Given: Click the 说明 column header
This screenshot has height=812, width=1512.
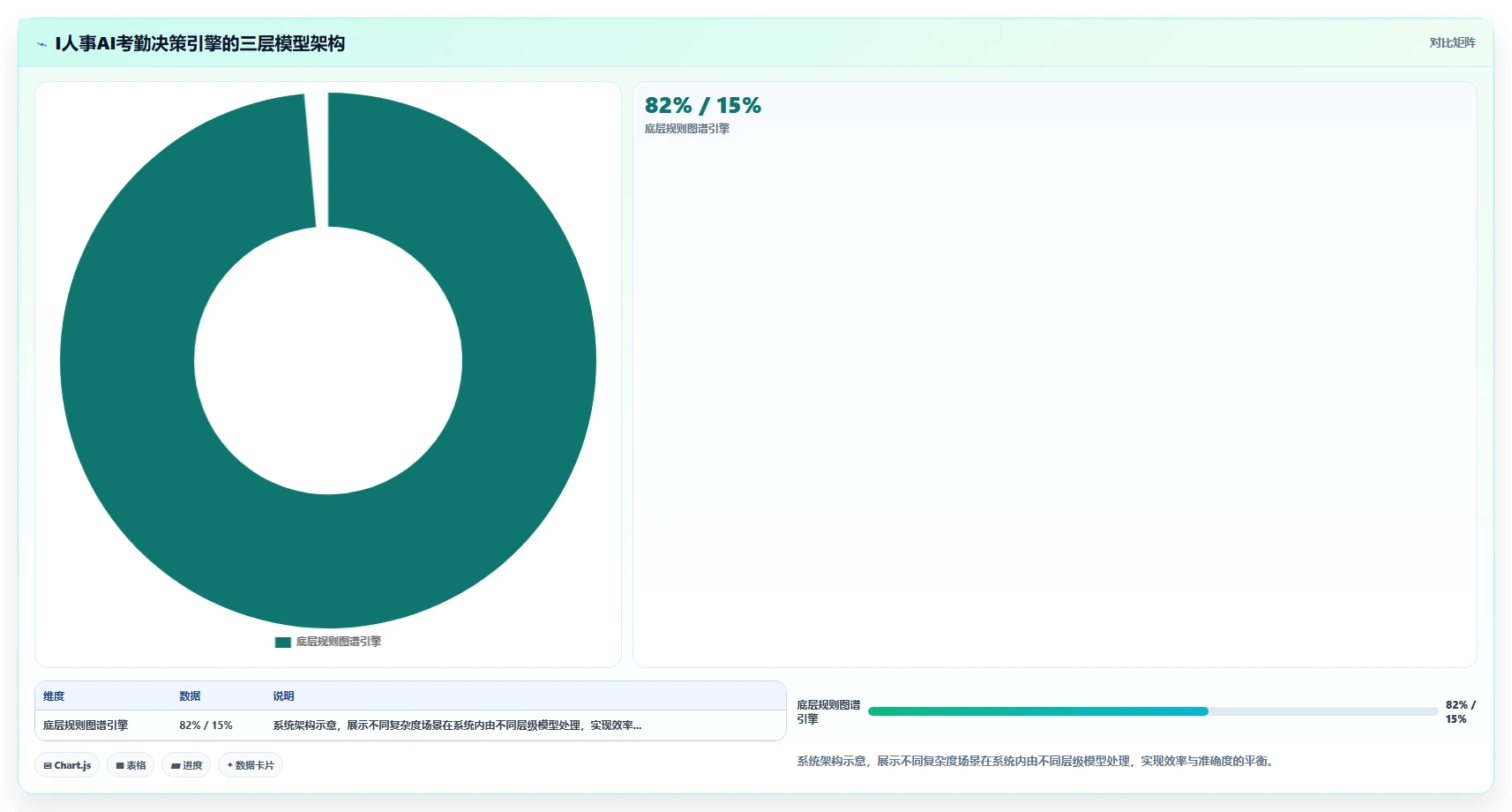Looking at the screenshot, I should coord(283,696).
